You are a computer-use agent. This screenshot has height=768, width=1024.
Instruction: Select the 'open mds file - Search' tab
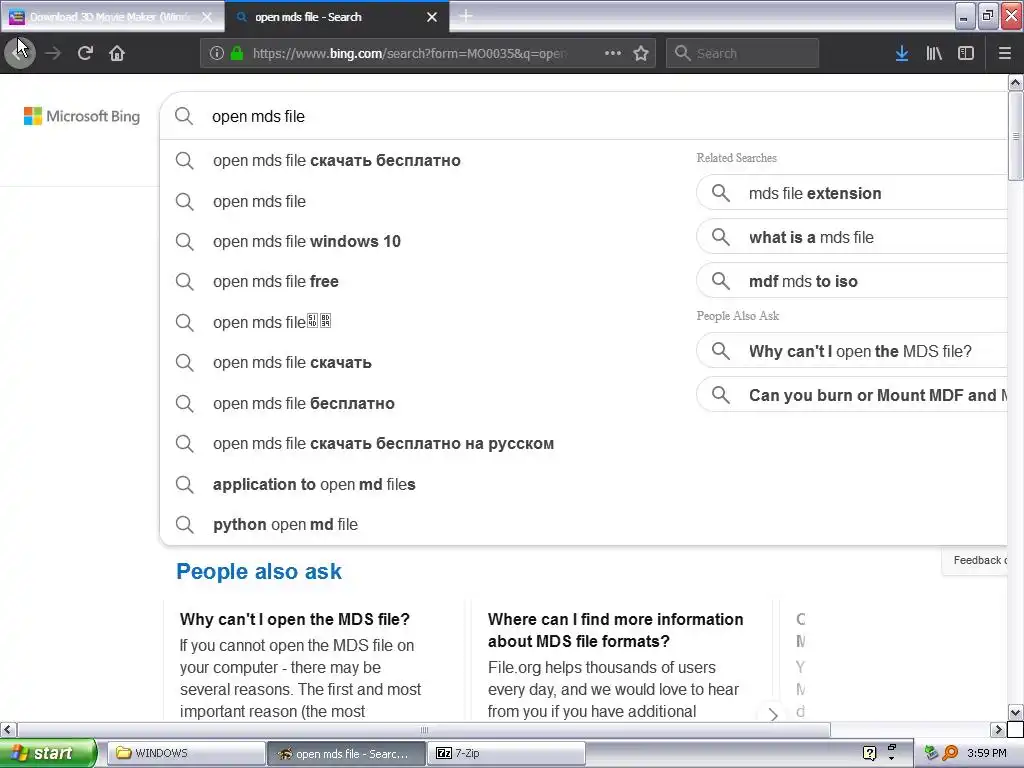(337, 17)
